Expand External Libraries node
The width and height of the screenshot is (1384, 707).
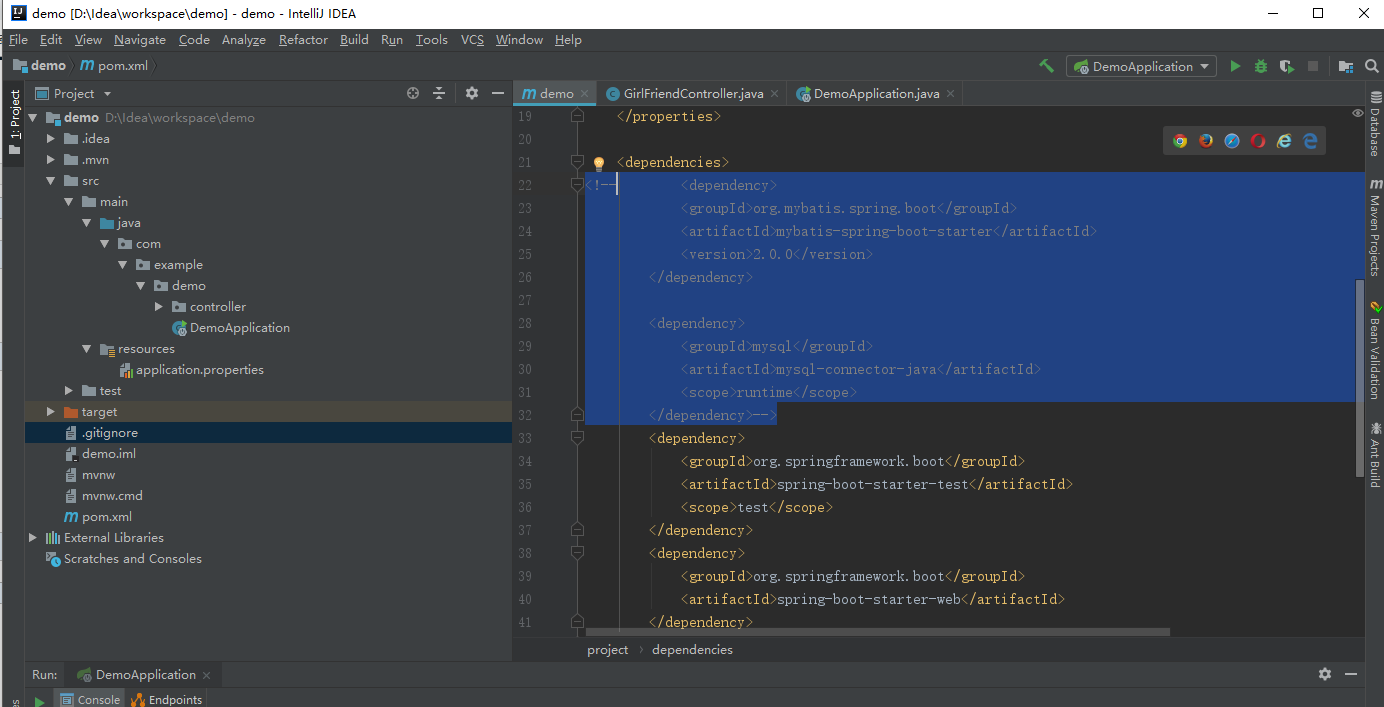coord(33,538)
